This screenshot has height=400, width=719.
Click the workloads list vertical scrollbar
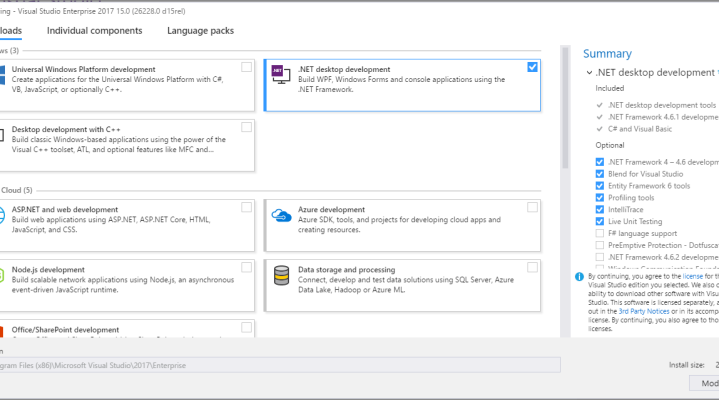565,108
